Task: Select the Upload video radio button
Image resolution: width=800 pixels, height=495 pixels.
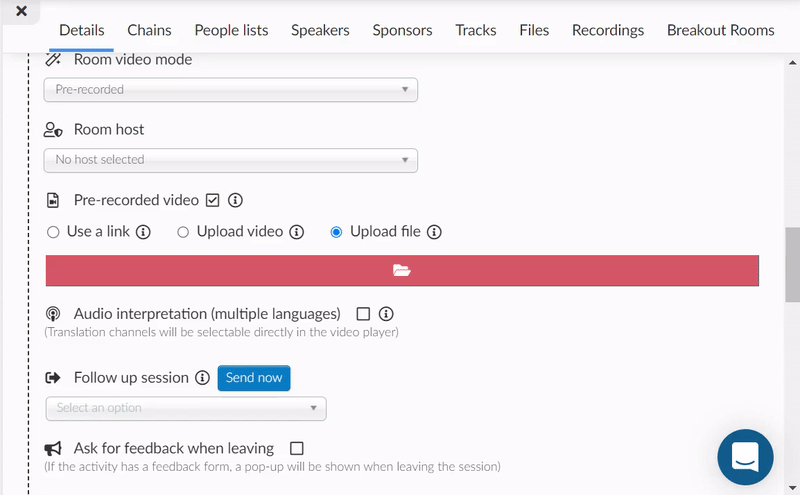Action: [183, 232]
